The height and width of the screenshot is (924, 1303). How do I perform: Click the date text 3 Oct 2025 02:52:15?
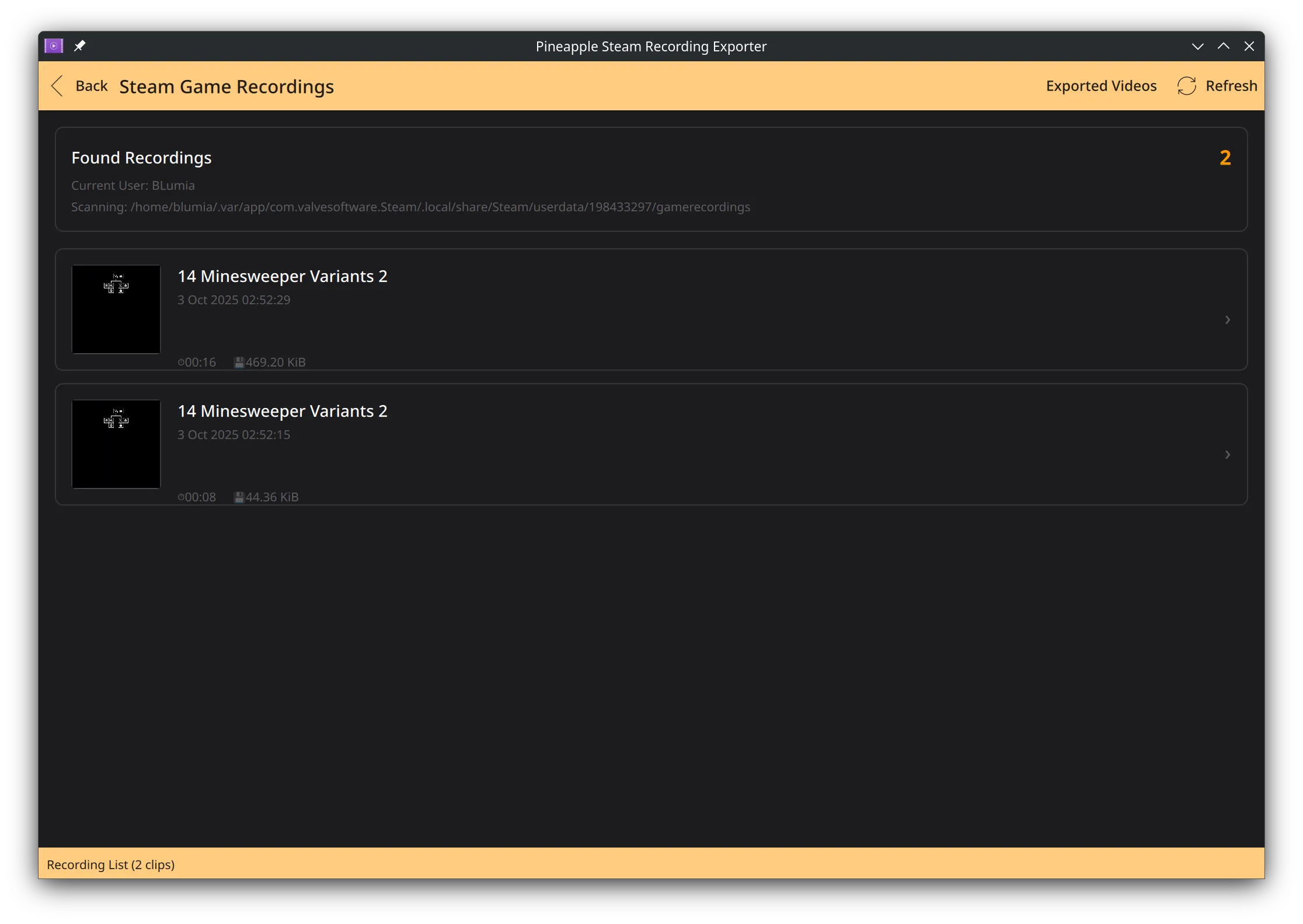pos(234,435)
